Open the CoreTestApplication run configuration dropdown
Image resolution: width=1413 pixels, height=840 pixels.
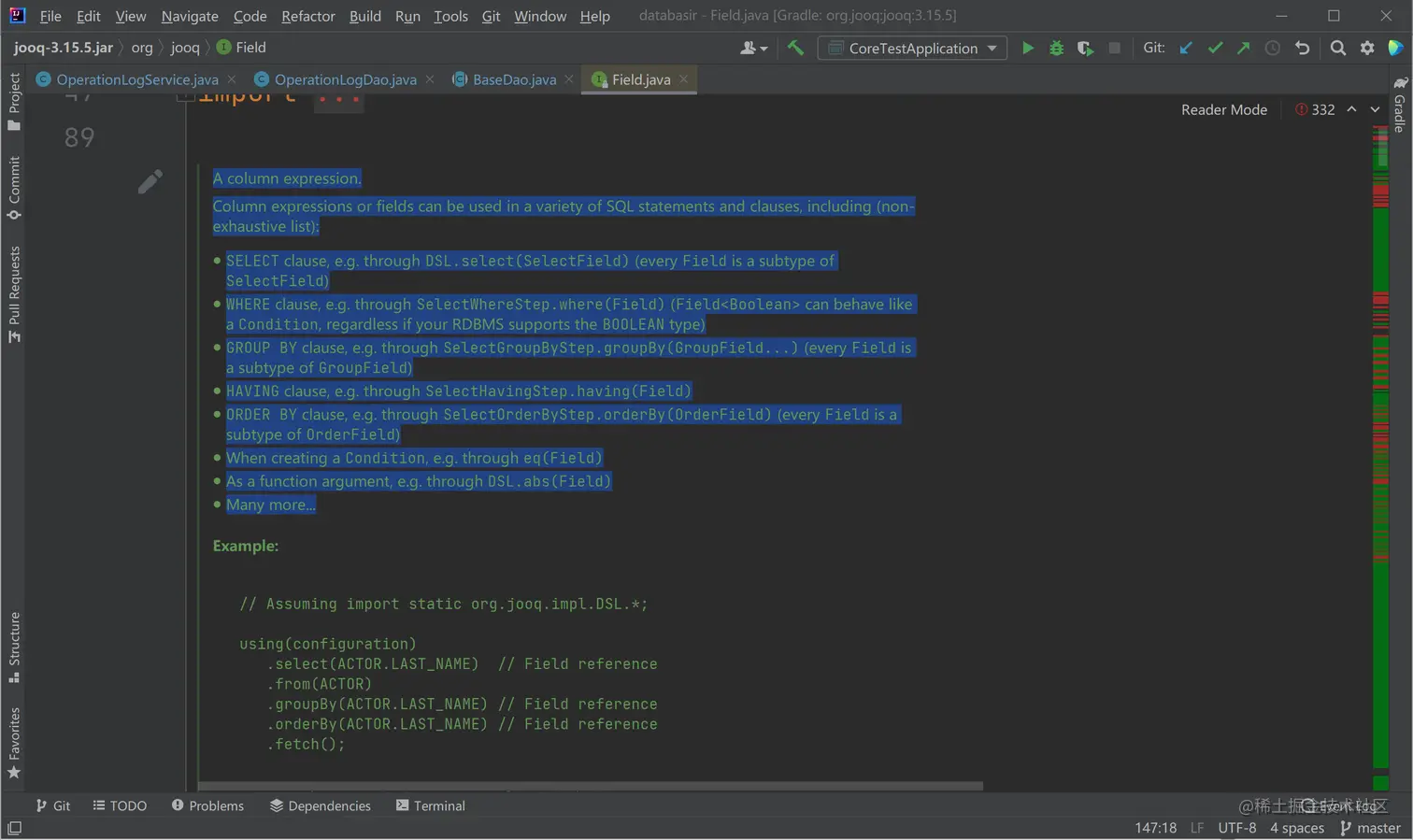click(x=912, y=48)
